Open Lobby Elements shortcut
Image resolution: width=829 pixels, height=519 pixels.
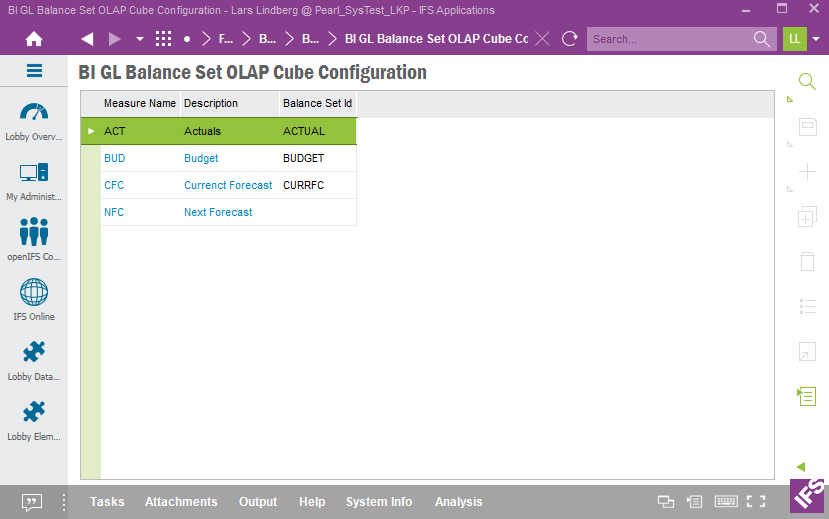[x=34, y=421]
